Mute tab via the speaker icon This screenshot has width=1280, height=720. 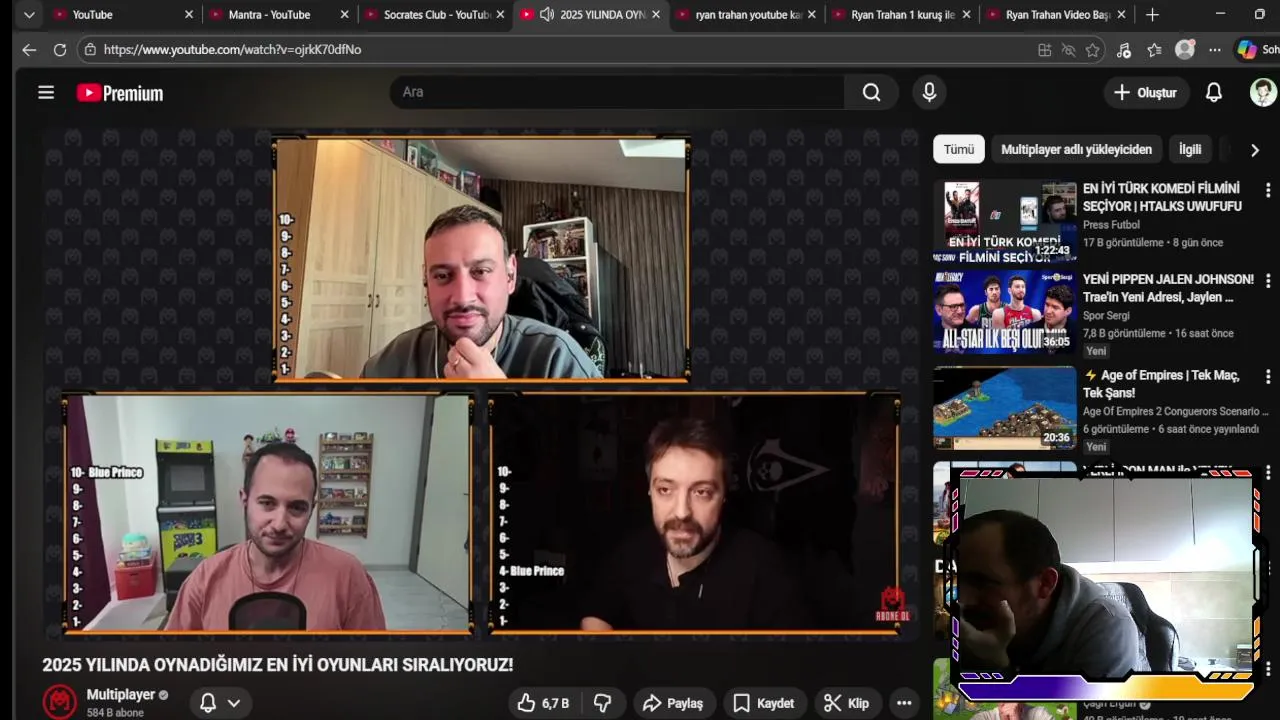(x=547, y=15)
